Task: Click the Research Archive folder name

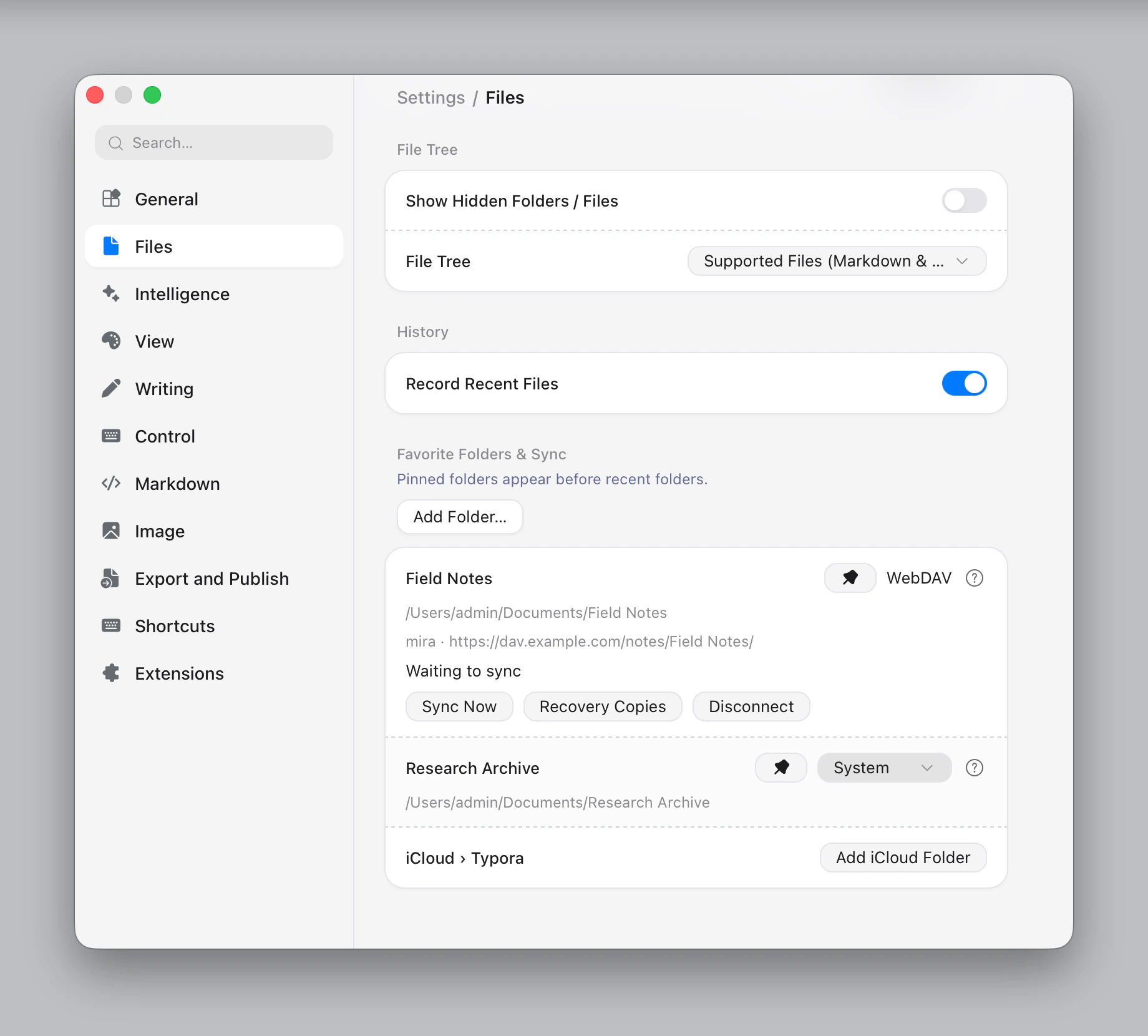Action: (472, 768)
